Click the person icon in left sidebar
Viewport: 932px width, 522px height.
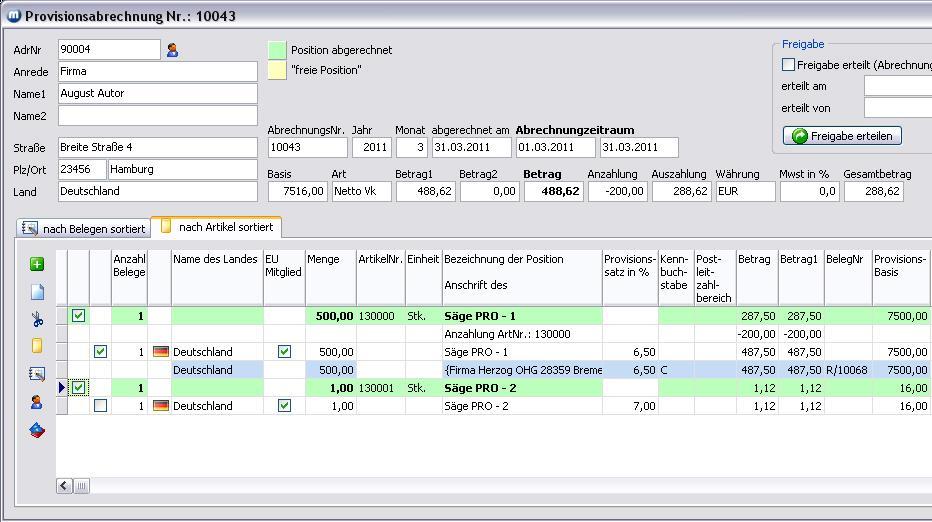pyautogui.click(x=37, y=402)
